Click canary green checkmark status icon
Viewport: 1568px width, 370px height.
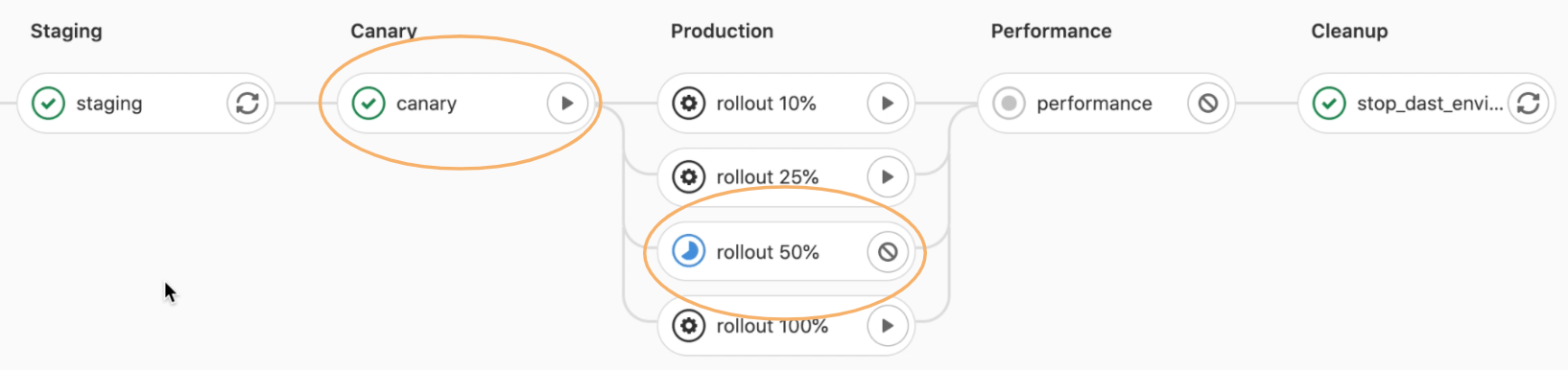(368, 103)
